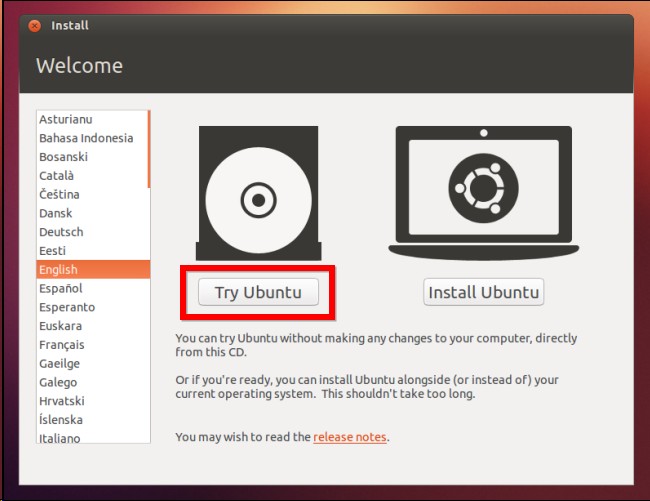This screenshot has width=650, height=501.
Task: Open the release notes link
Action: (349, 437)
